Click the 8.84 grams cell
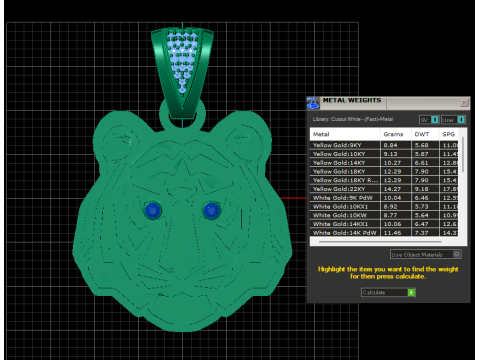480x360 pixels. click(396, 145)
